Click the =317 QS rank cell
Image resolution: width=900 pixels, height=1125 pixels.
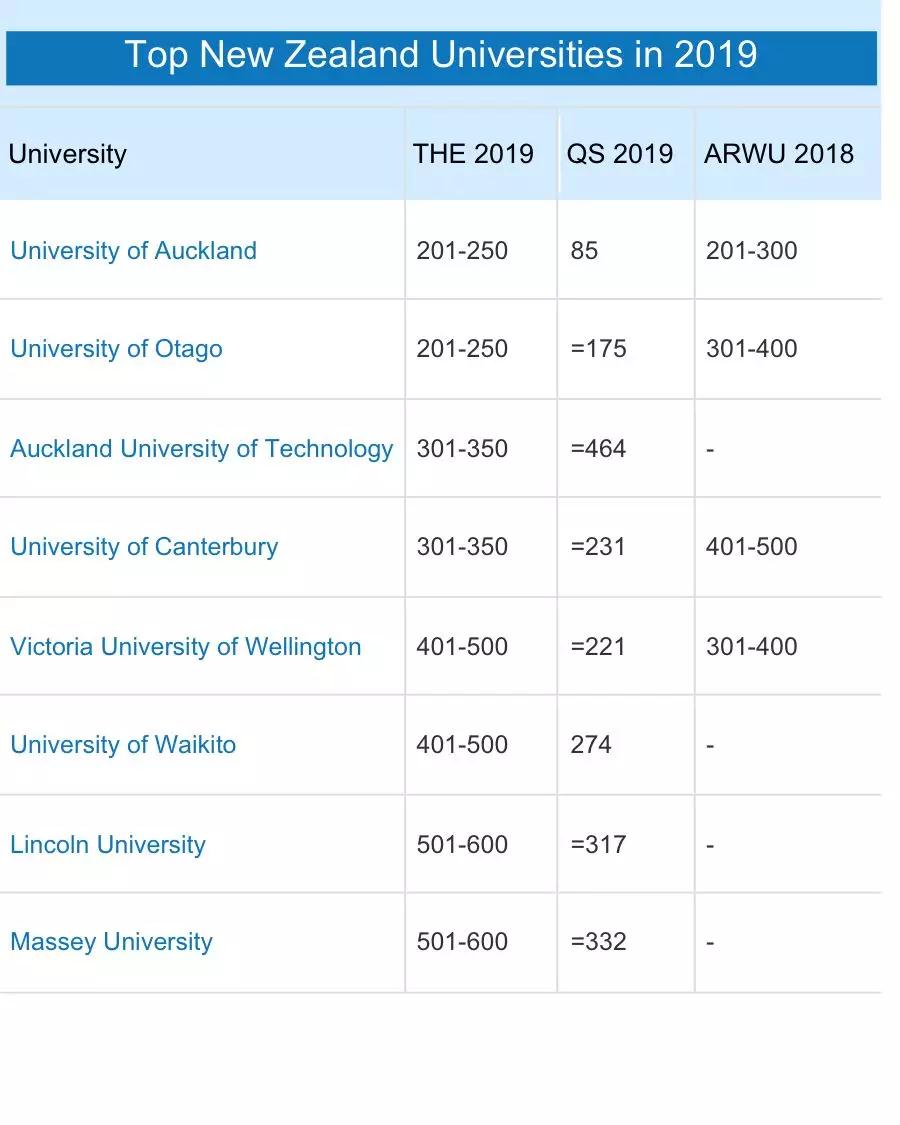pos(598,844)
